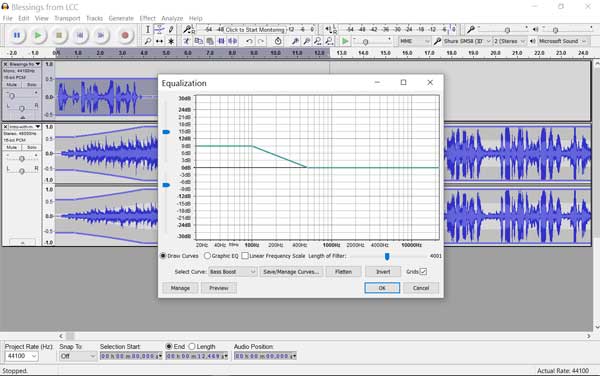Click the Length of Filter slider handle

point(387,256)
